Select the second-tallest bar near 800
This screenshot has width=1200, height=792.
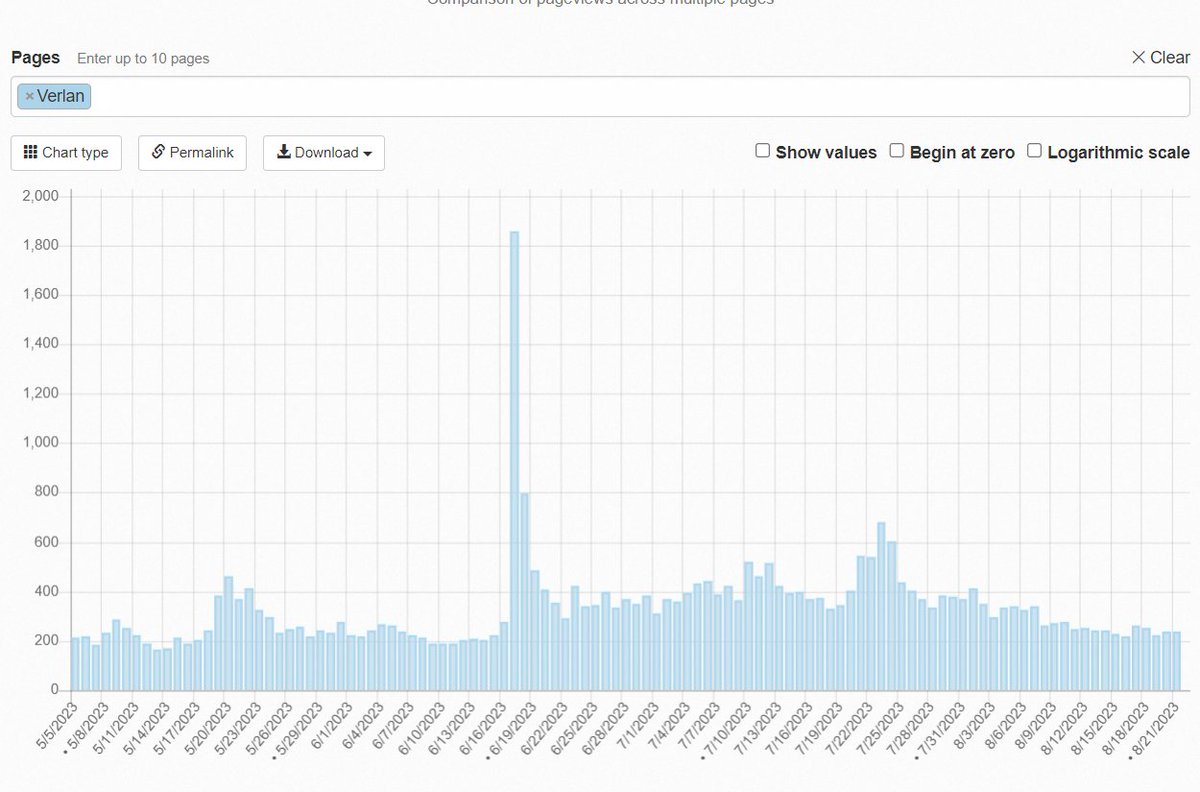pos(524,591)
